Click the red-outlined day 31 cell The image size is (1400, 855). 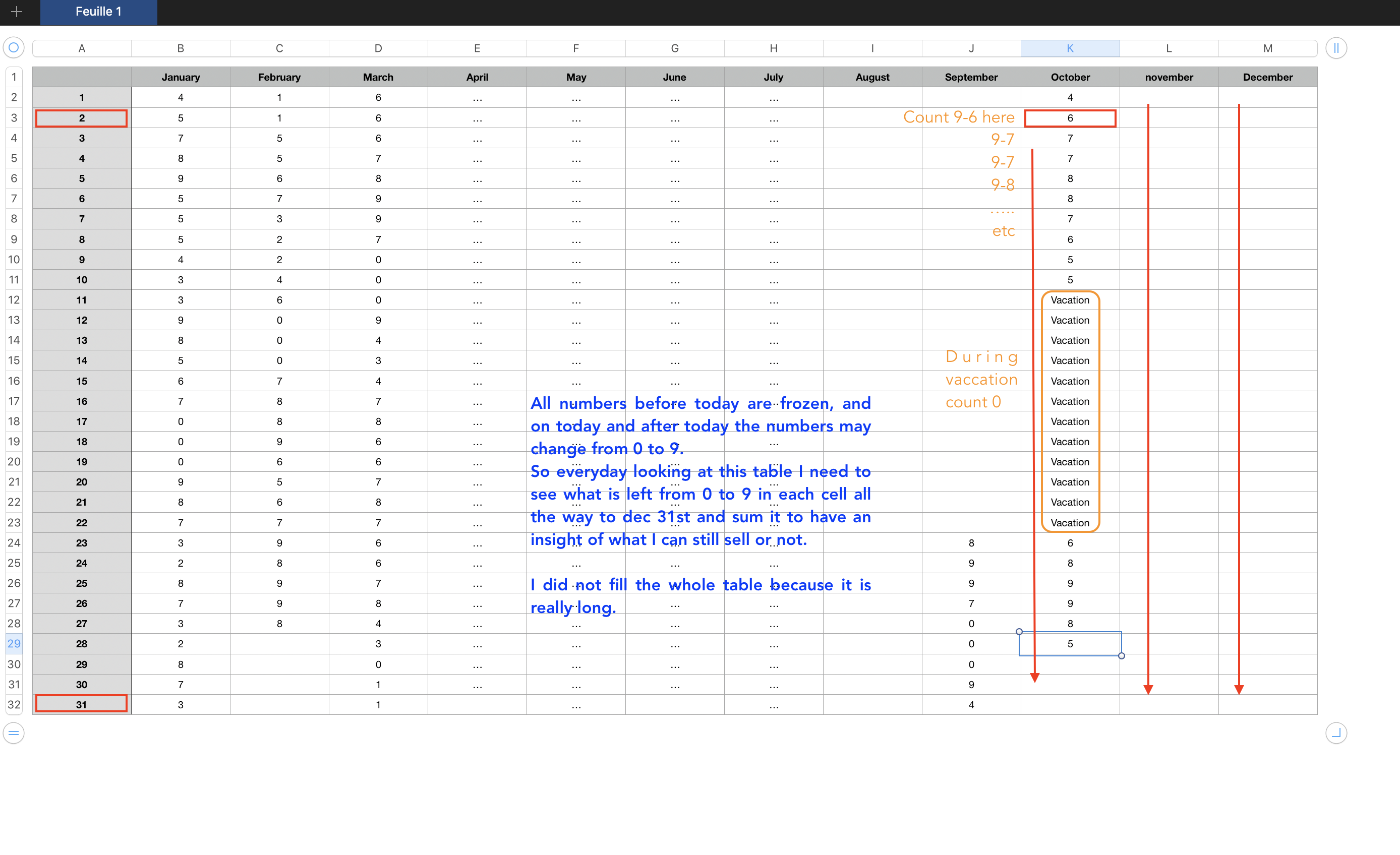coord(81,704)
